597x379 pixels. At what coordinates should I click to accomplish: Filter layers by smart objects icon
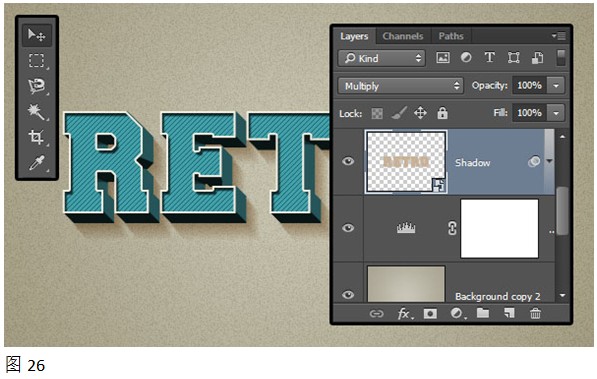click(537, 58)
